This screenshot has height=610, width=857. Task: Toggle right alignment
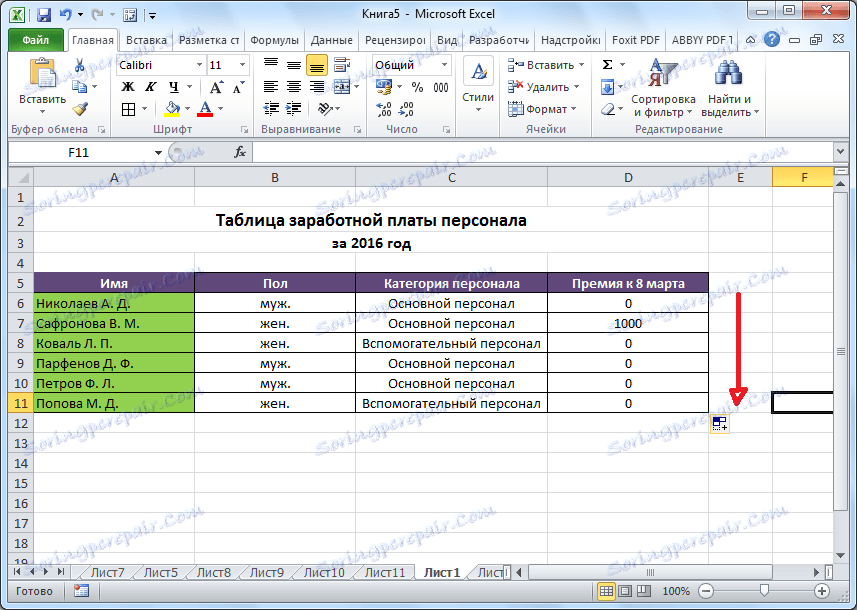(318, 86)
